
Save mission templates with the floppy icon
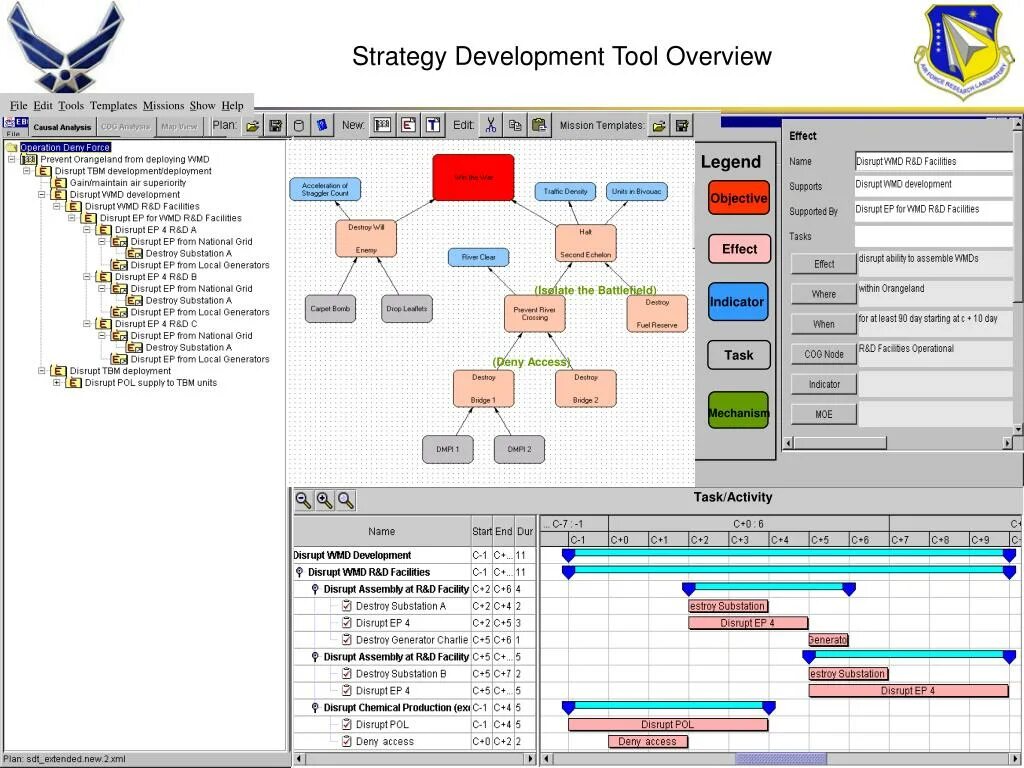(682, 125)
